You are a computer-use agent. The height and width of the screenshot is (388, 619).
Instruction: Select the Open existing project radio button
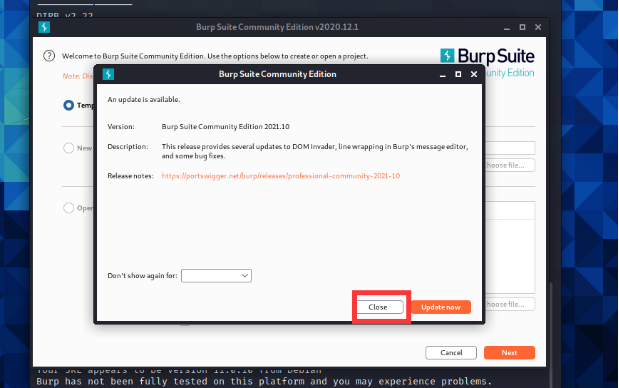69,208
